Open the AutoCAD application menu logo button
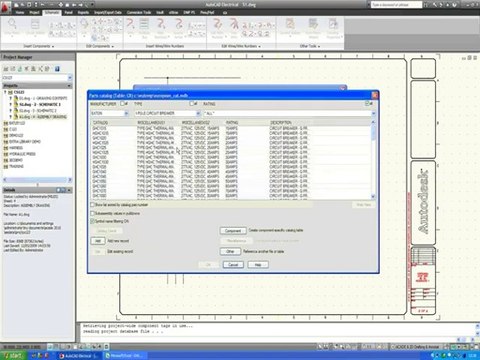 point(5,7)
